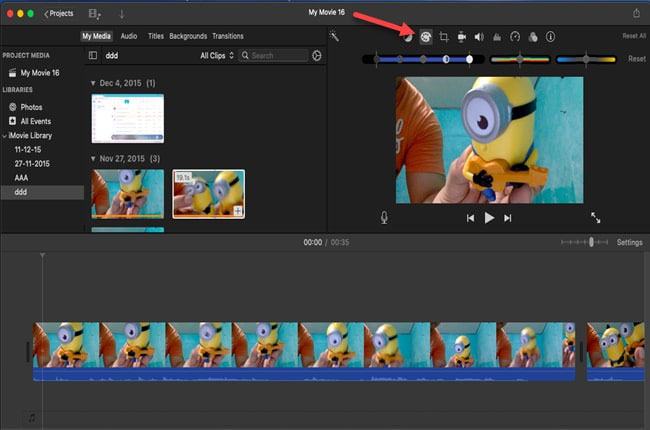Collapse the Nov 27, 2015 group

(93, 159)
